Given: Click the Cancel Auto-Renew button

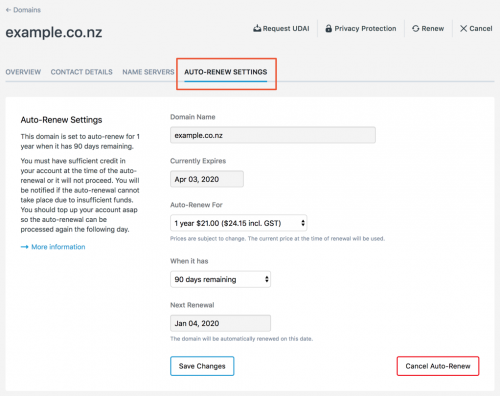Looking at the screenshot, I should (438, 366).
